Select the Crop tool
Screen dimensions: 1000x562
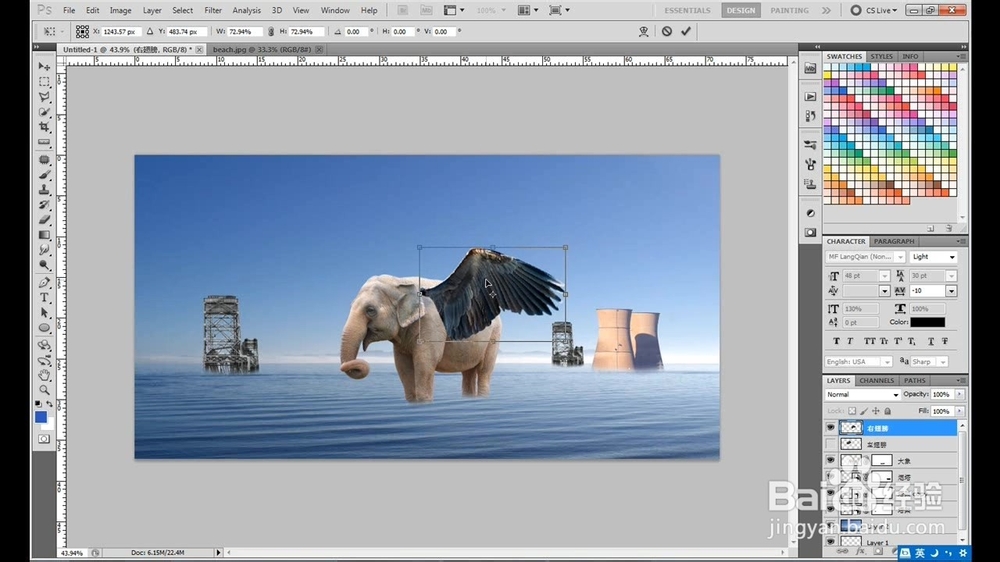44,128
